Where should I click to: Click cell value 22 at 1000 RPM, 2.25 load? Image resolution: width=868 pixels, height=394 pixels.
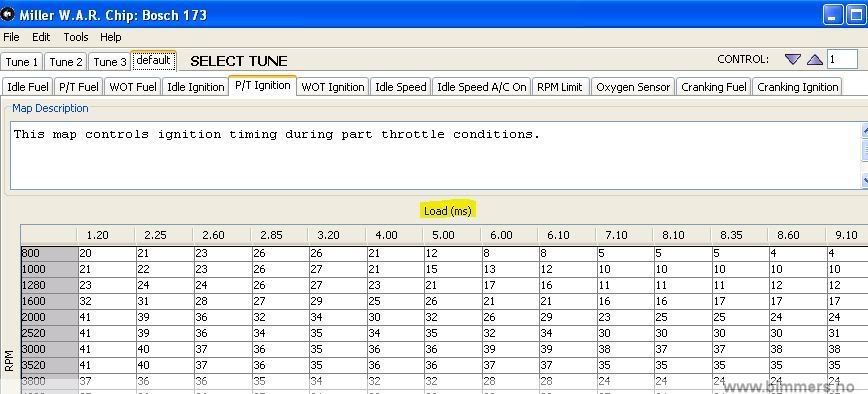pos(164,269)
